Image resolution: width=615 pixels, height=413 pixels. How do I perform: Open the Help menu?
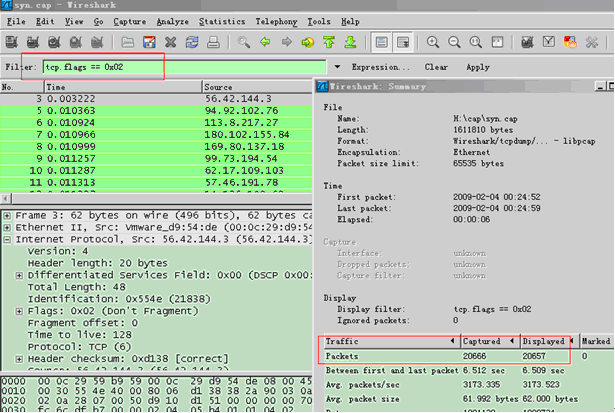click(350, 22)
